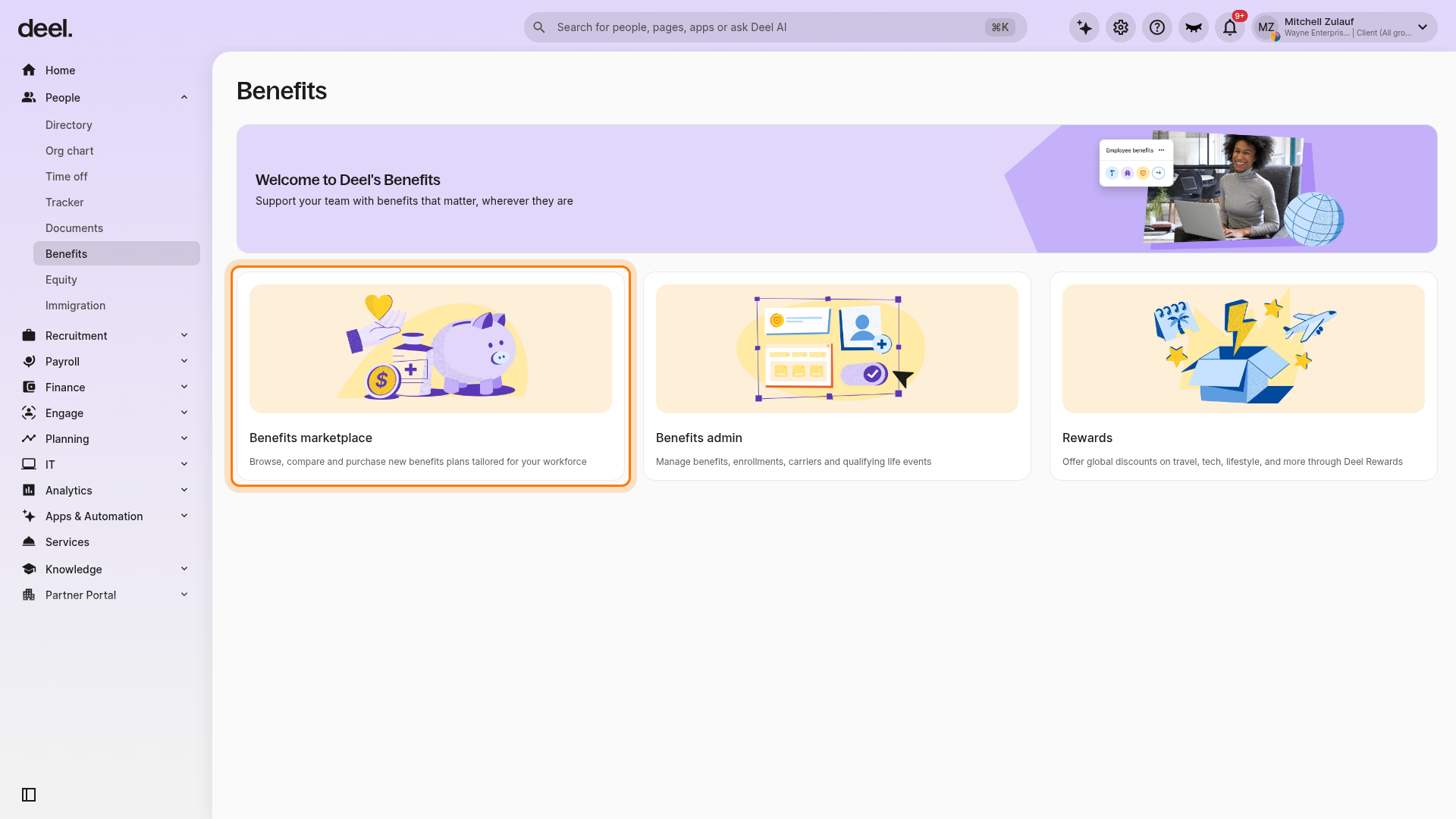Open the Rewards card title

coord(1087,438)
